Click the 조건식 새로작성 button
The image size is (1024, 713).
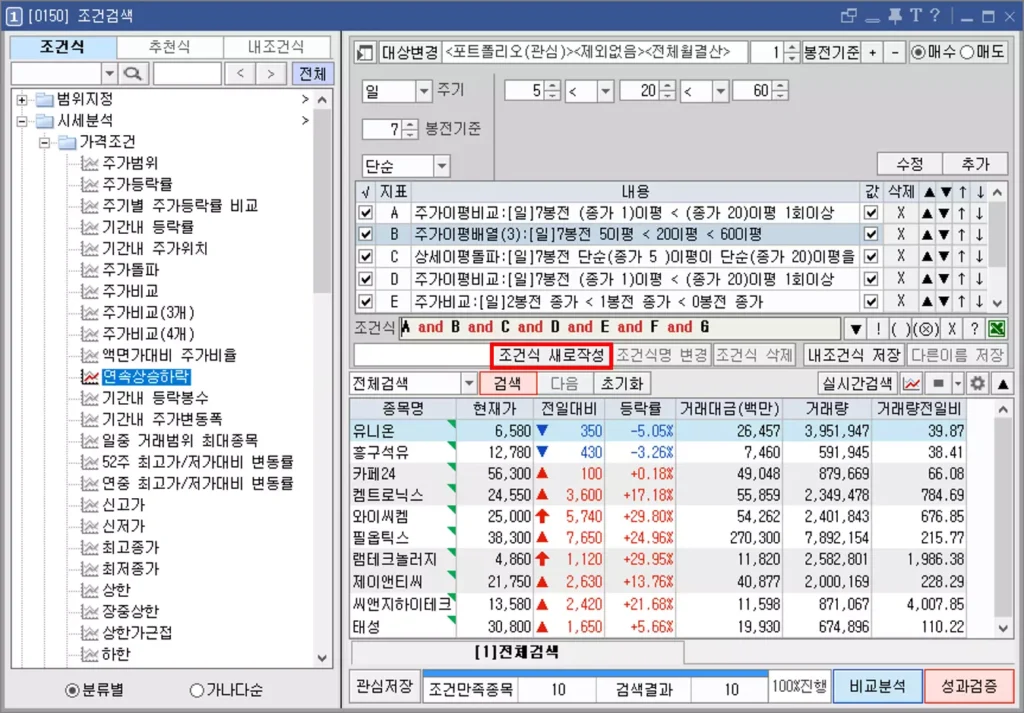click(551, 356)
